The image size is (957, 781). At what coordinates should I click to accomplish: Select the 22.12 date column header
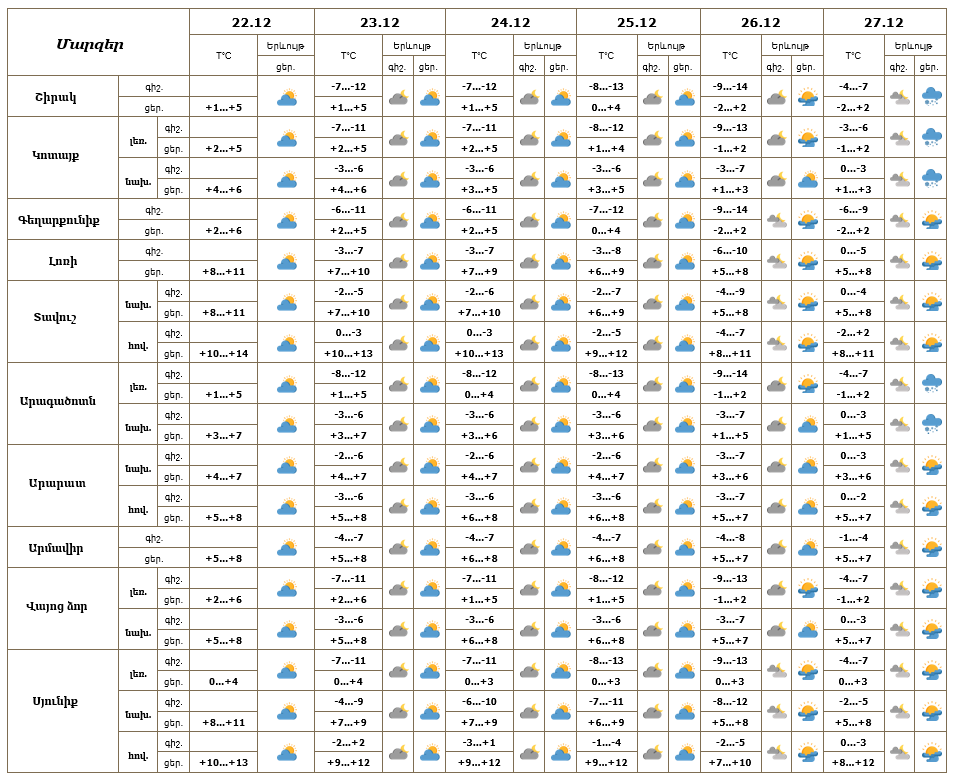pyautogui.click(x=251, y=23)
